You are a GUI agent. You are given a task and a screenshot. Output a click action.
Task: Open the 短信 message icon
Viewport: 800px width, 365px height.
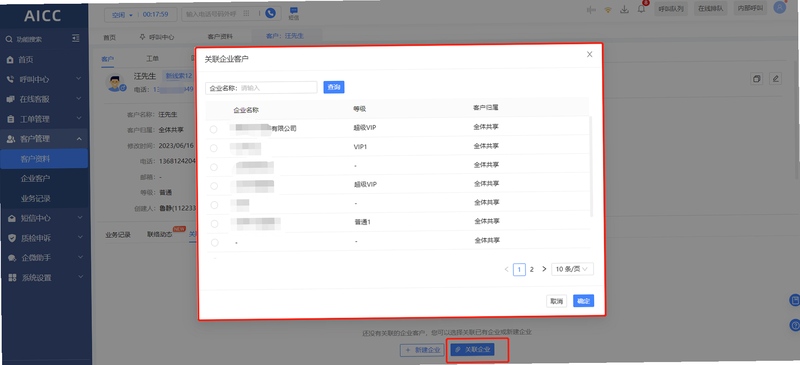294,13
